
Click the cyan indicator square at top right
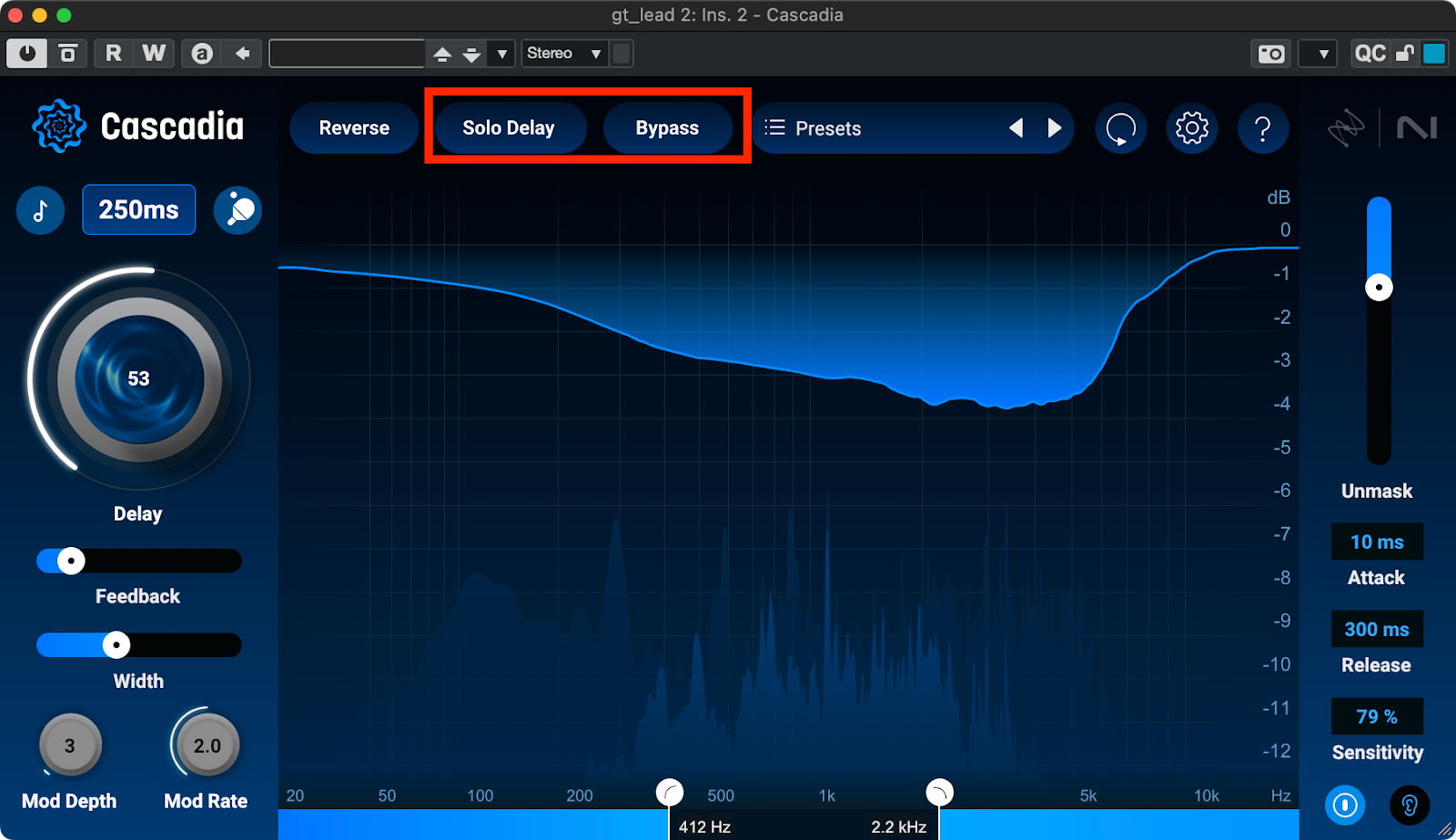coord(1434,54)
